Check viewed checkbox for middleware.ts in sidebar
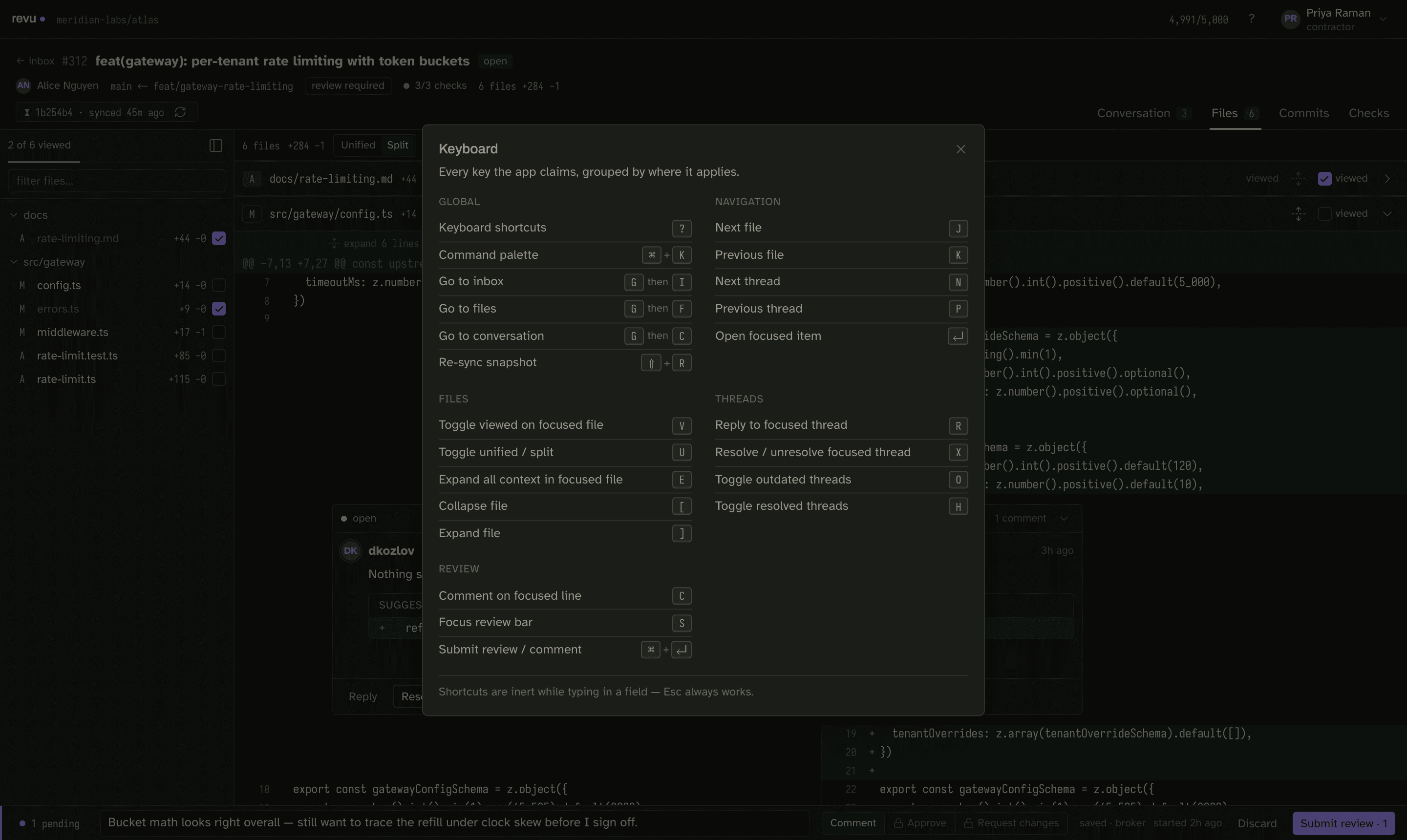Viewport: 1407px width, 840px height. pos(218,332)
